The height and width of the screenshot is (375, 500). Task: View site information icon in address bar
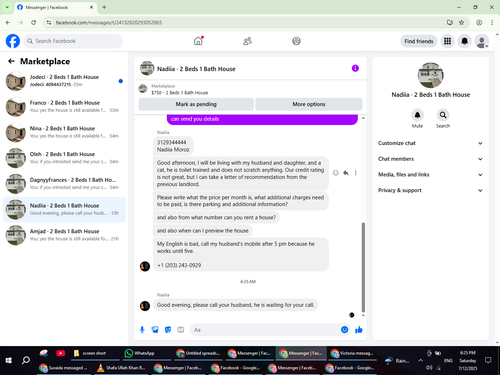click(x=49, y=22)
